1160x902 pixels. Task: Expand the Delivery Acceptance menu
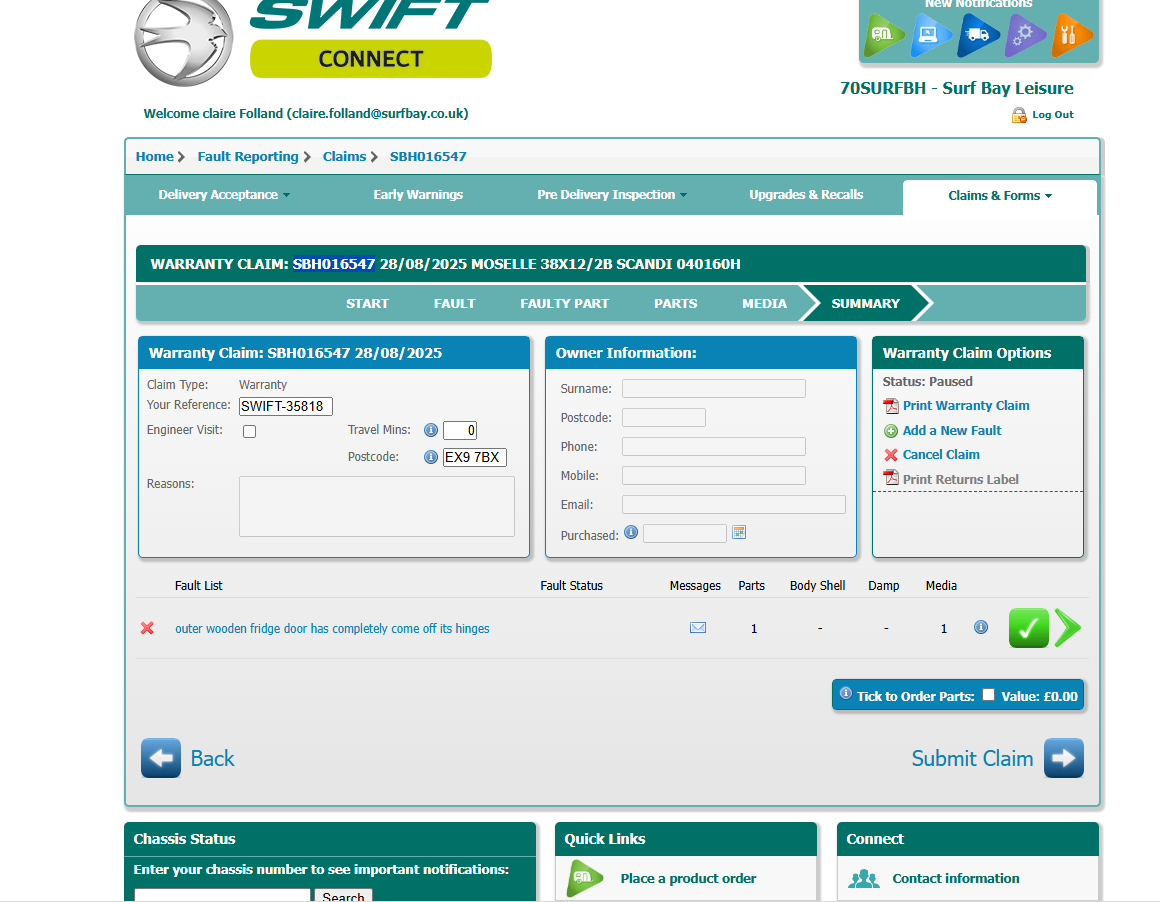click(224, 195)
